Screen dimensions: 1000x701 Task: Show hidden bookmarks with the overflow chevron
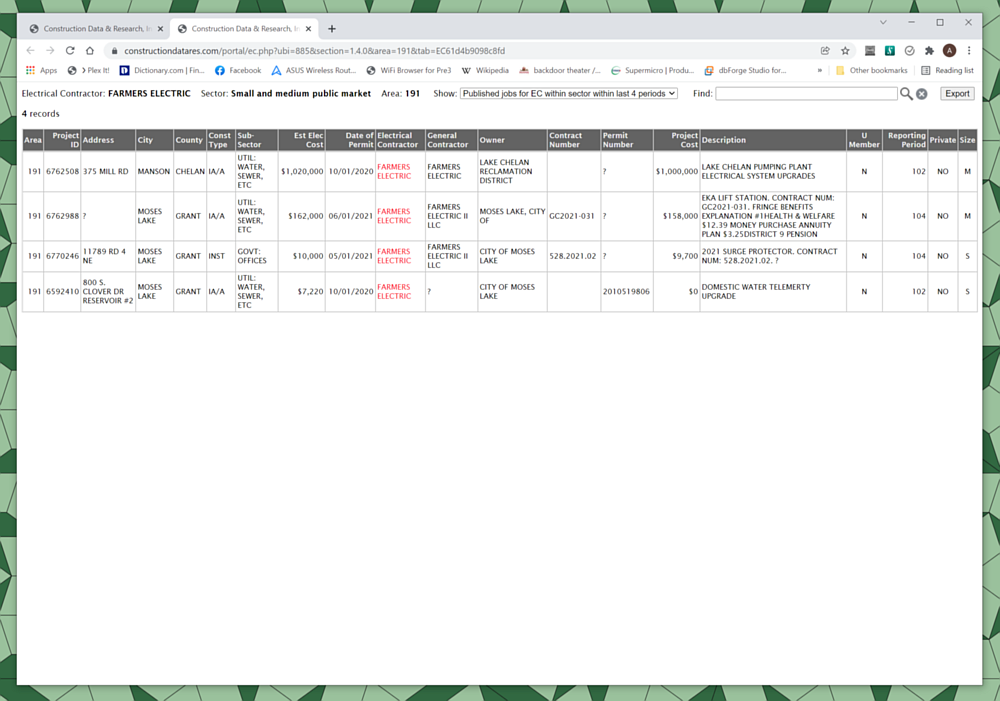pos(820,70)
